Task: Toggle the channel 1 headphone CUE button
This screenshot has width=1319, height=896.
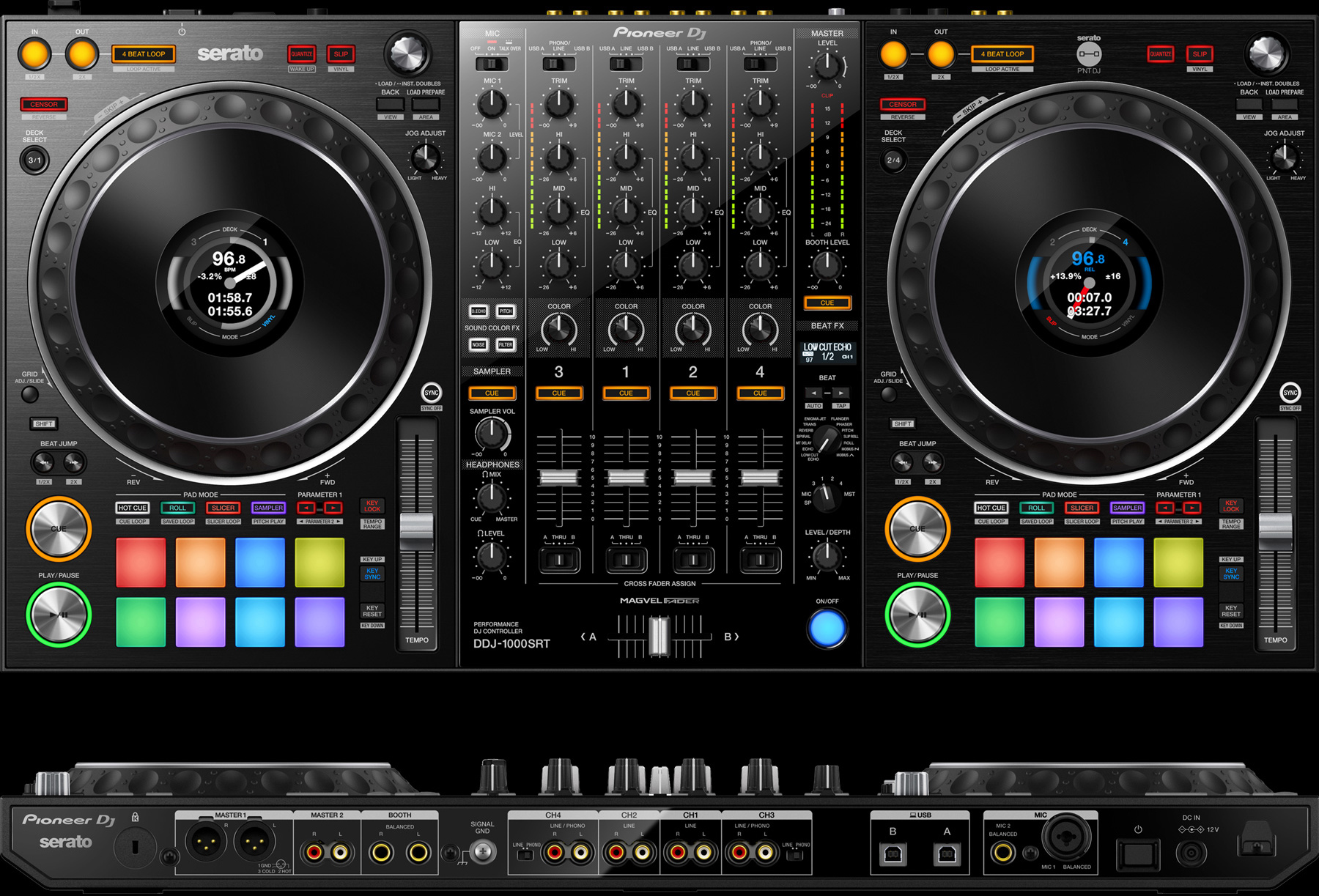Action: click(x=626, y=393)
